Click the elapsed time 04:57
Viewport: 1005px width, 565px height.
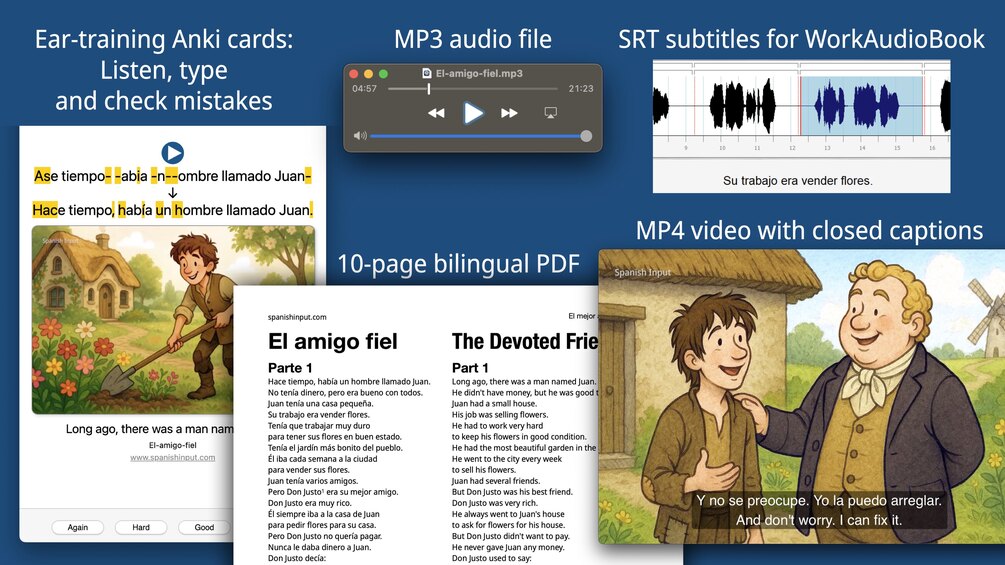tap(364, 89)
